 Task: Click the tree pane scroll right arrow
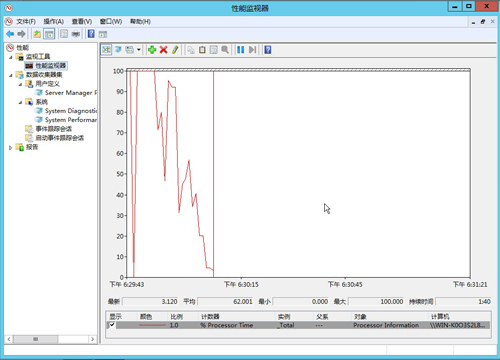pos(92,339)
